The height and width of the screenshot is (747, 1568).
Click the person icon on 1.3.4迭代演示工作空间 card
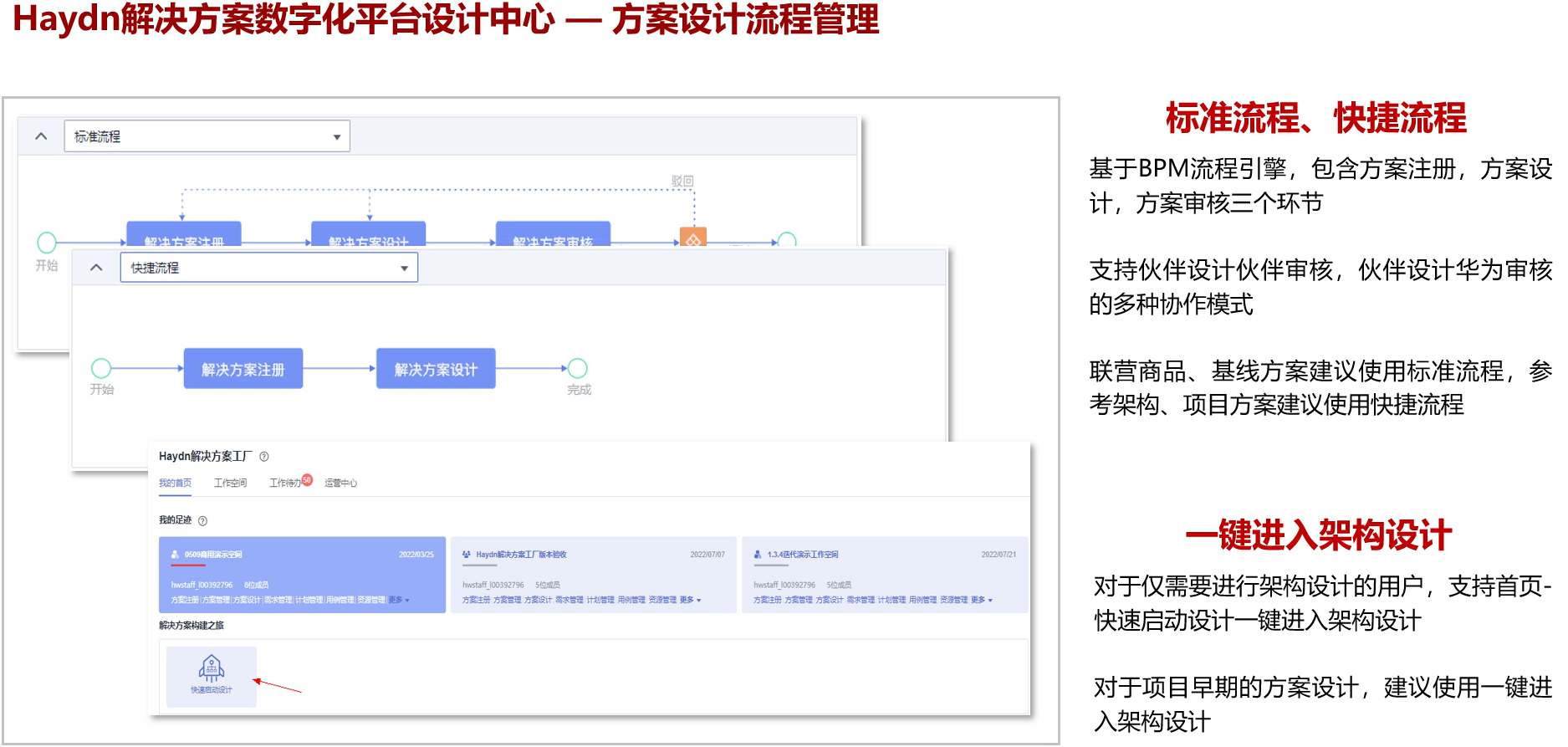pos(758,555)
